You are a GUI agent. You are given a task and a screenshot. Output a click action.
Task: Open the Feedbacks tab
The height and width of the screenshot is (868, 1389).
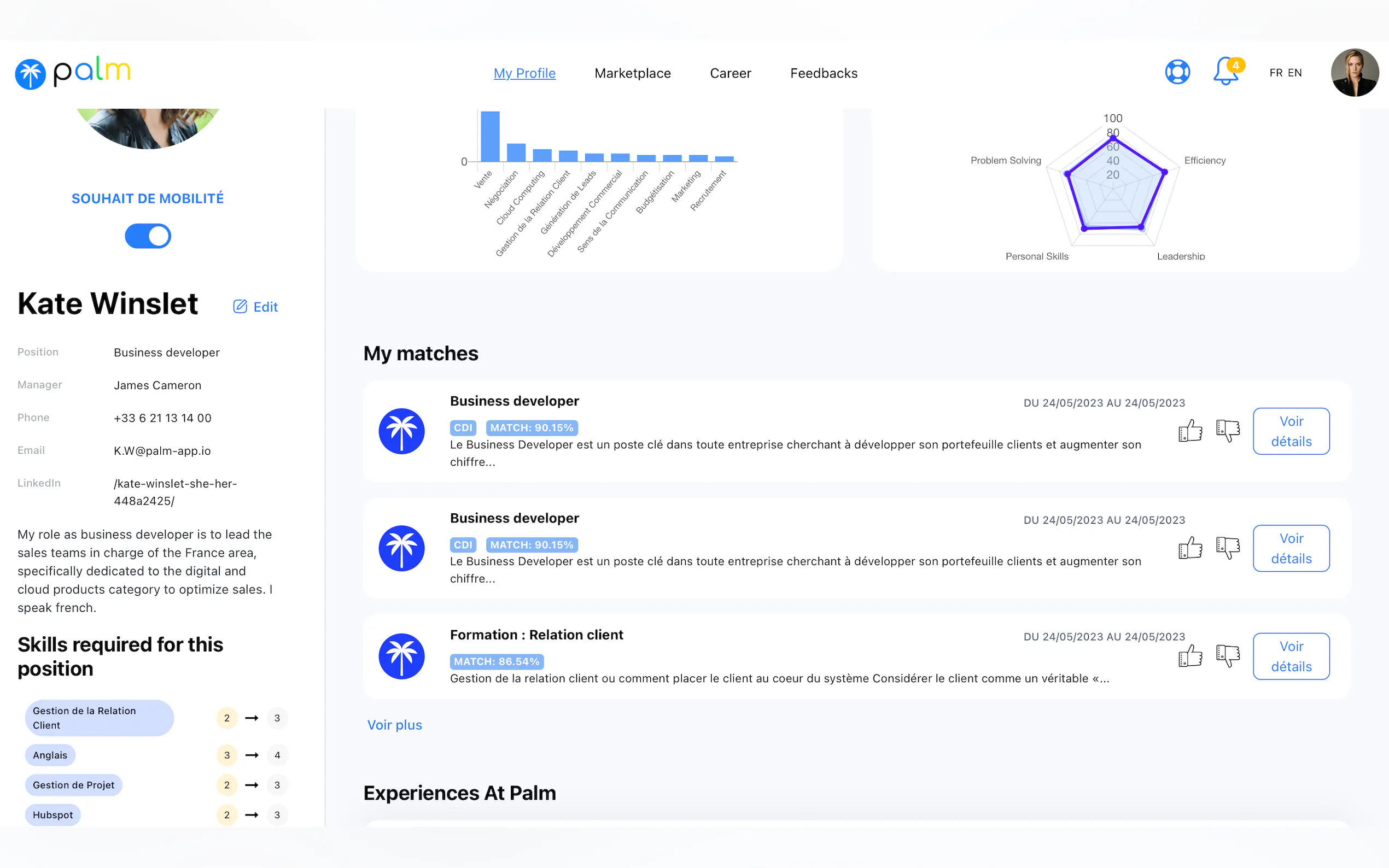click(824, 73)
